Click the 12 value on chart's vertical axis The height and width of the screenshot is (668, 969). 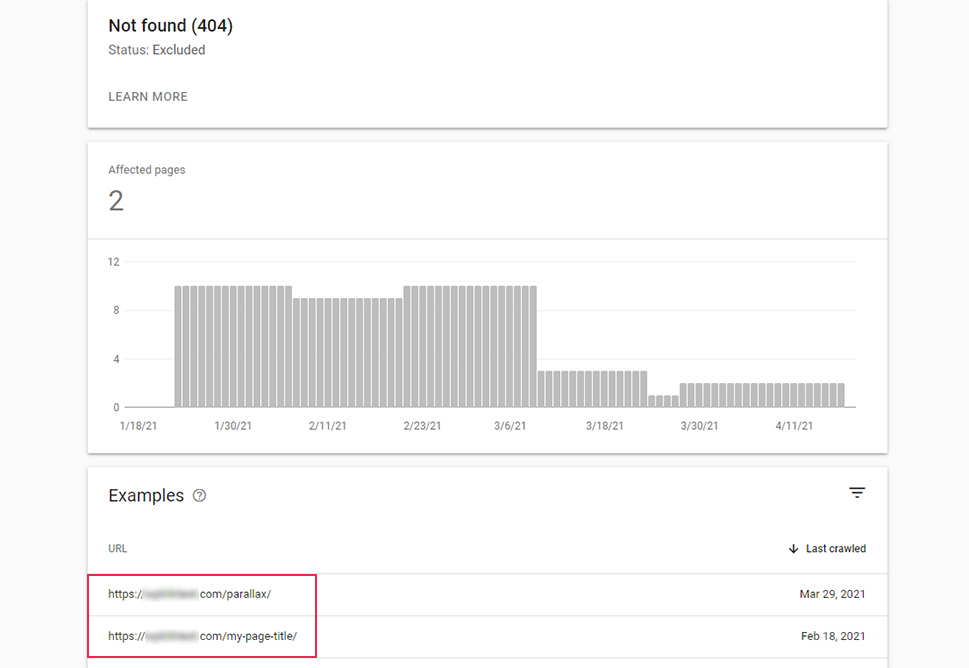[114, 262]
